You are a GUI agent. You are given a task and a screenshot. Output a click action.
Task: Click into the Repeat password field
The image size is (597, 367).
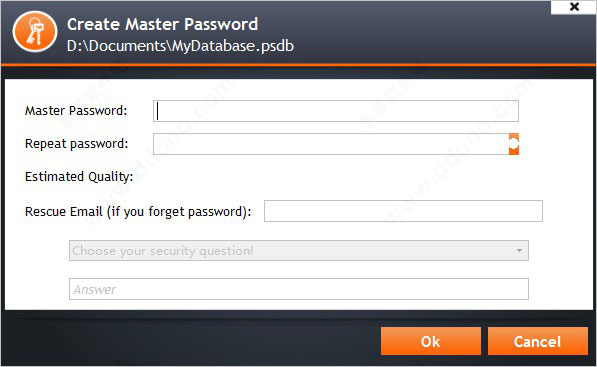coord(330,144)
